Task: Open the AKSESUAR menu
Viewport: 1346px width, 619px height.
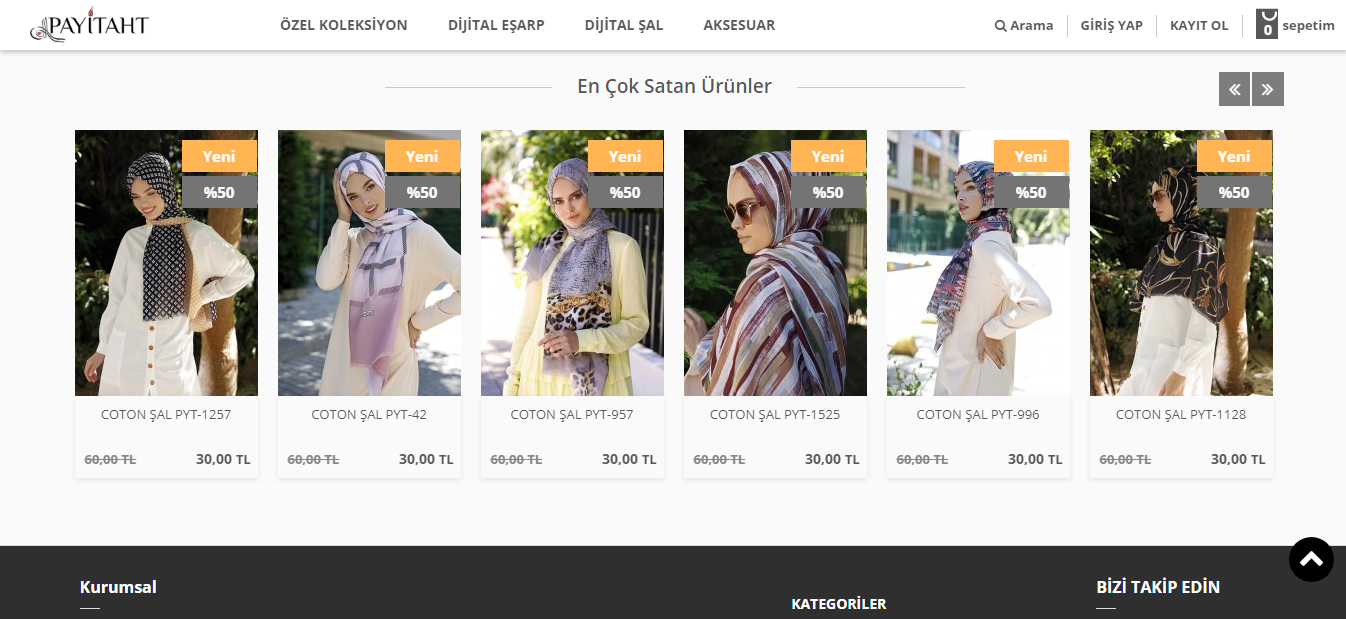Action: coord(739,25)
